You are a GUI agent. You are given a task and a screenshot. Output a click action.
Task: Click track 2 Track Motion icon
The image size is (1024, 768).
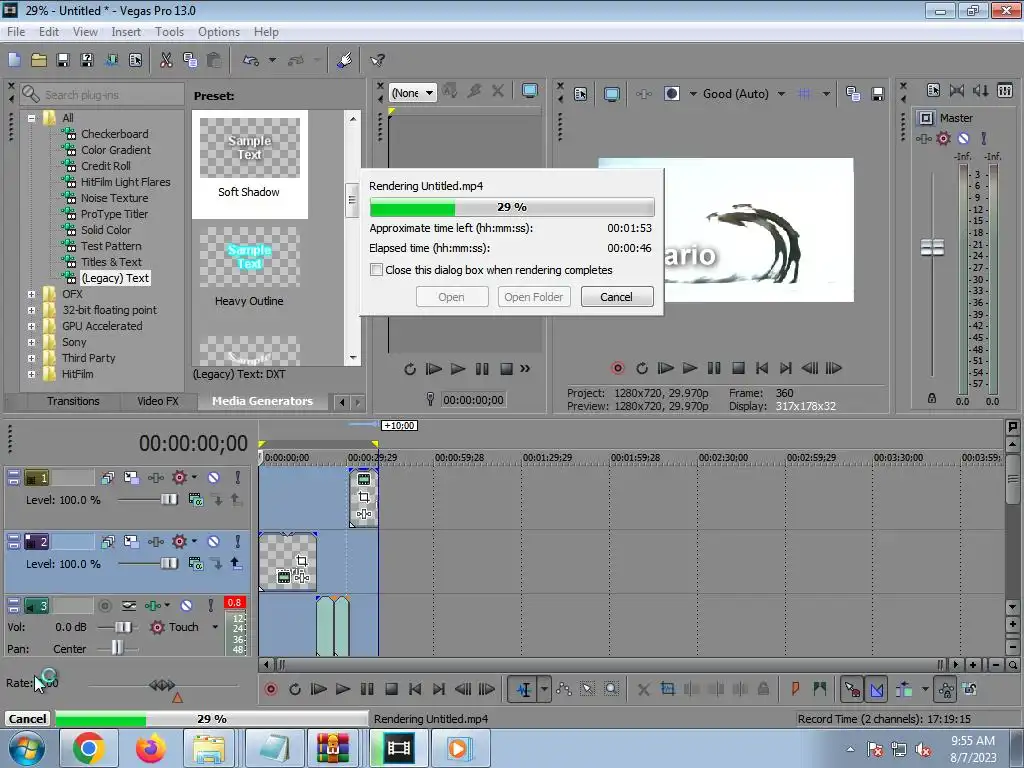pyautogui.click(x=132, y=542)
